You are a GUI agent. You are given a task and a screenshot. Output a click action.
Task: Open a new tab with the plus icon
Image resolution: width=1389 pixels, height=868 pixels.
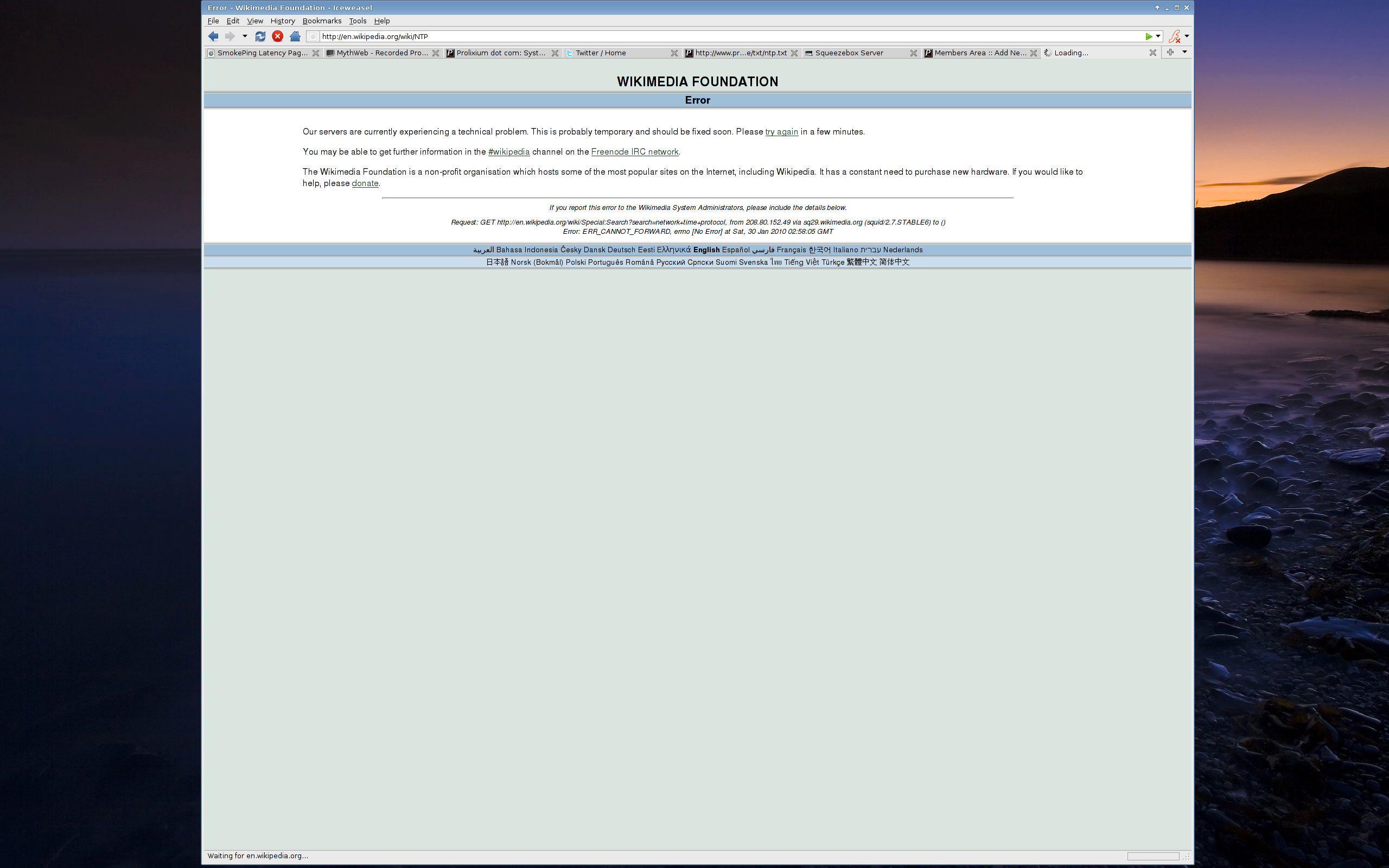(1170, 52)
